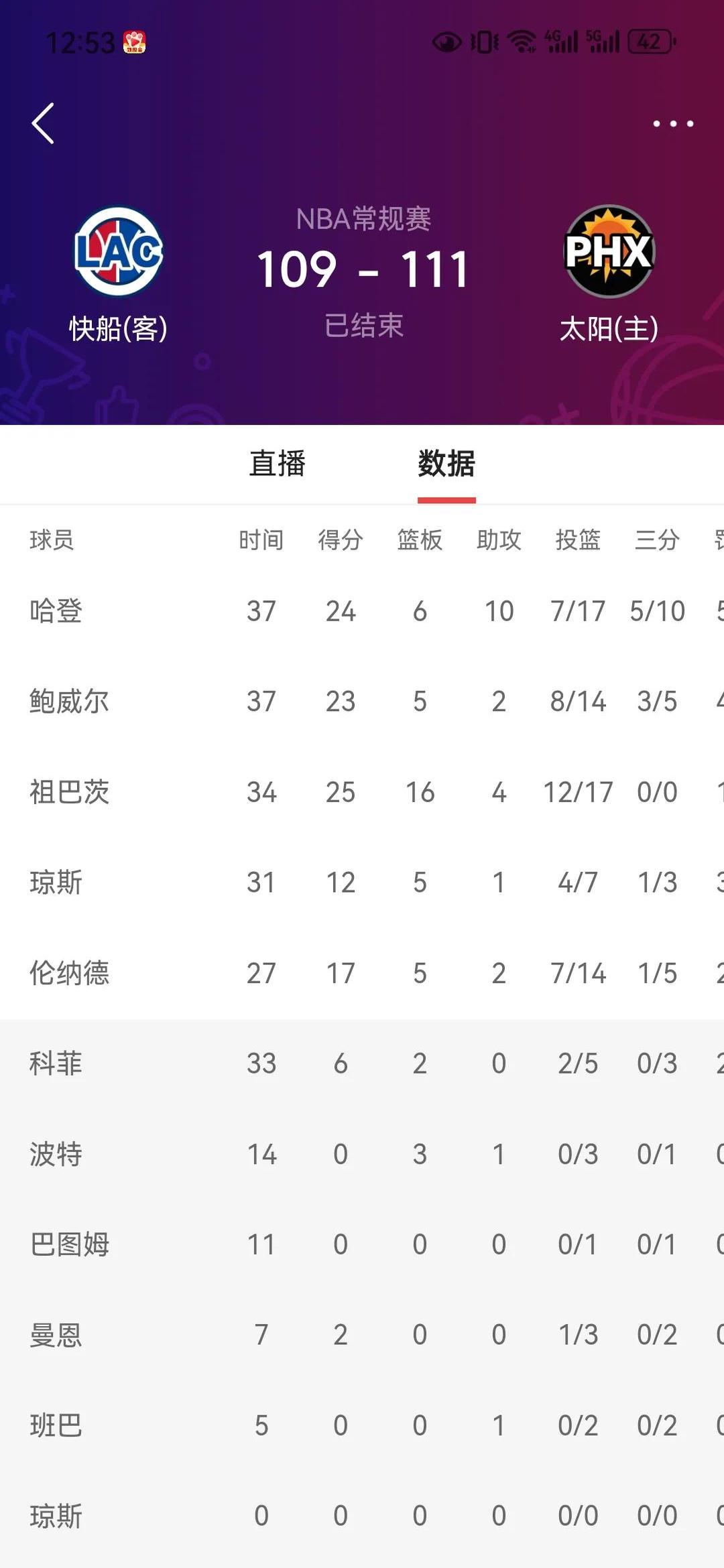Screen dimensions: 724x1568
Task: Tap the Wi-Fi status icon
Action: [x=522, y=42]
